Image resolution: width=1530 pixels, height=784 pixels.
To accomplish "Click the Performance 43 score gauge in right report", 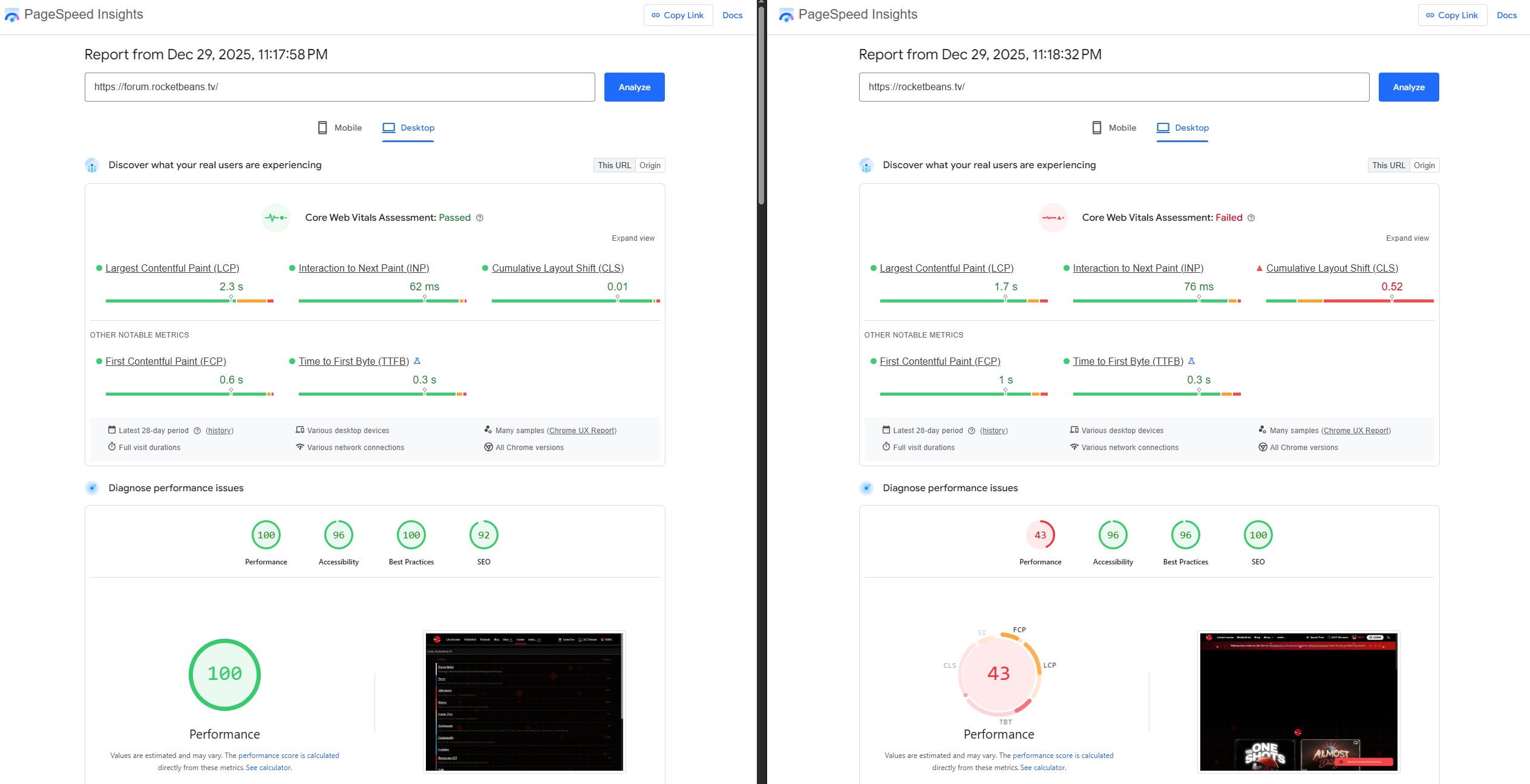I will (x=1040, y=535).
